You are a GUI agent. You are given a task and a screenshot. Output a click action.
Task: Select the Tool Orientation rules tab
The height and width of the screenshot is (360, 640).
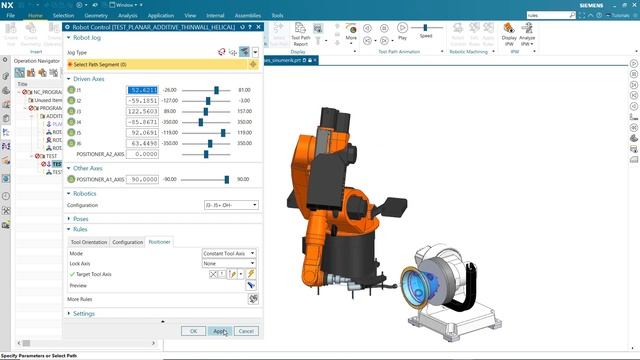[89, 242]
